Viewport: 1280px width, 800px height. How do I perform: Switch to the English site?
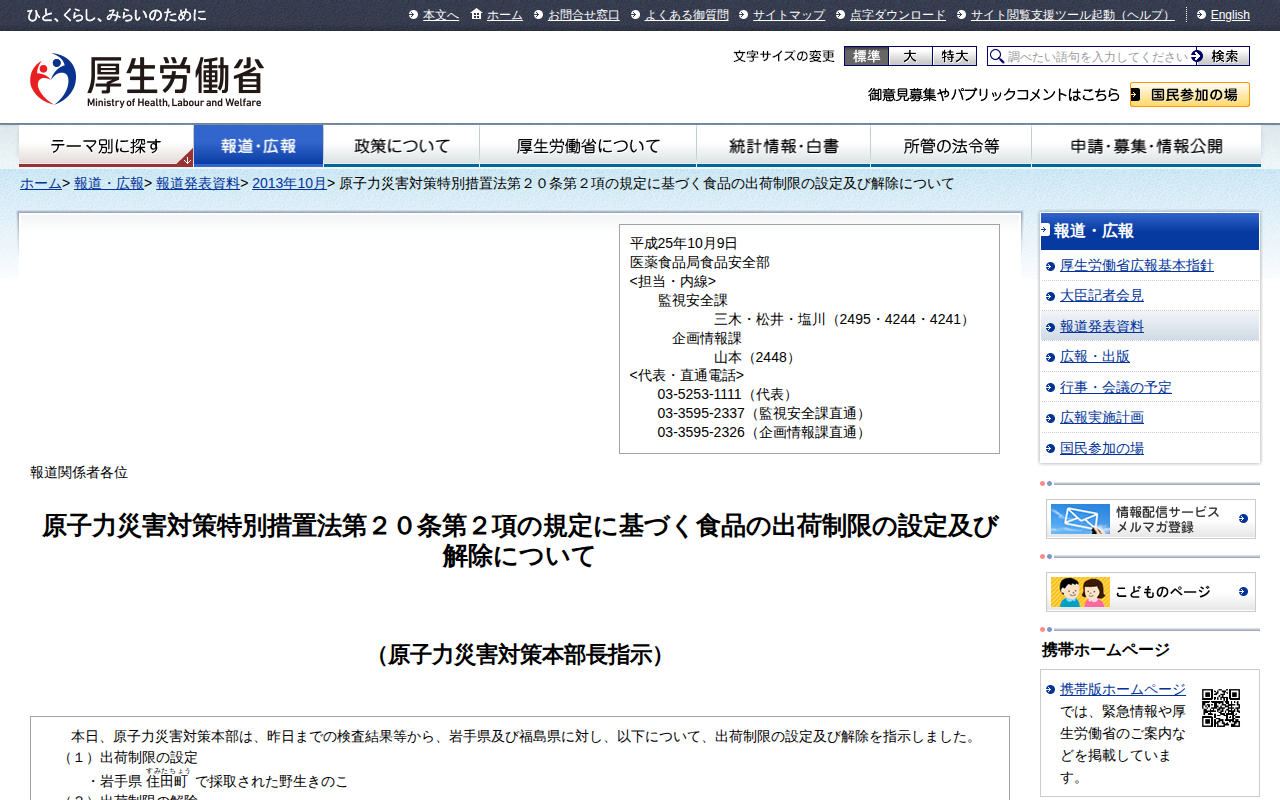pyautogui.click(x=1229, y=15)
